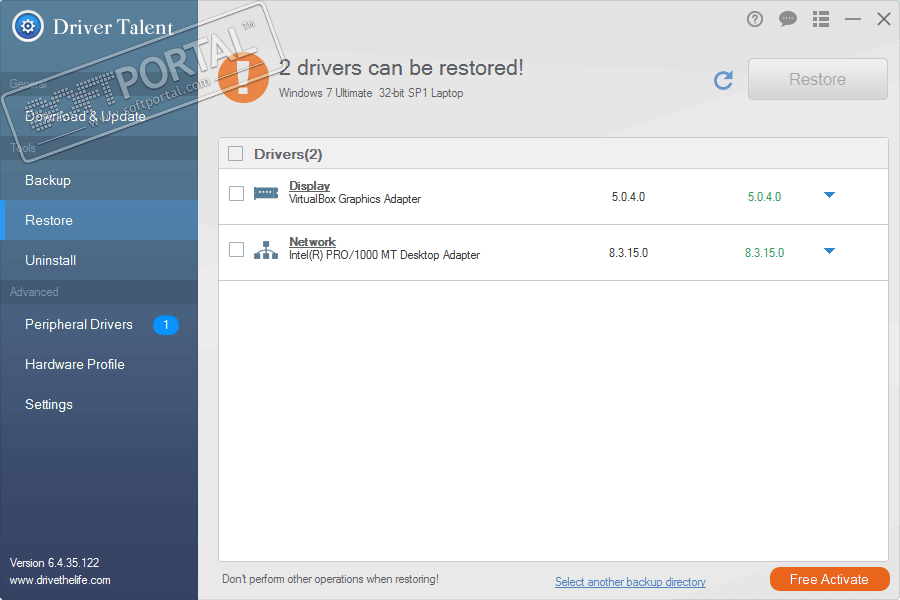Click the orange exclamation warning icon

(243, 78)
